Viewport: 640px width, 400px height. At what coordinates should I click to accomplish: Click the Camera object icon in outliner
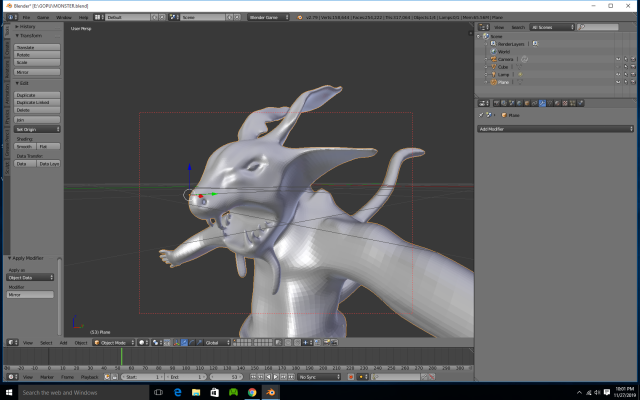pos(493,59)
